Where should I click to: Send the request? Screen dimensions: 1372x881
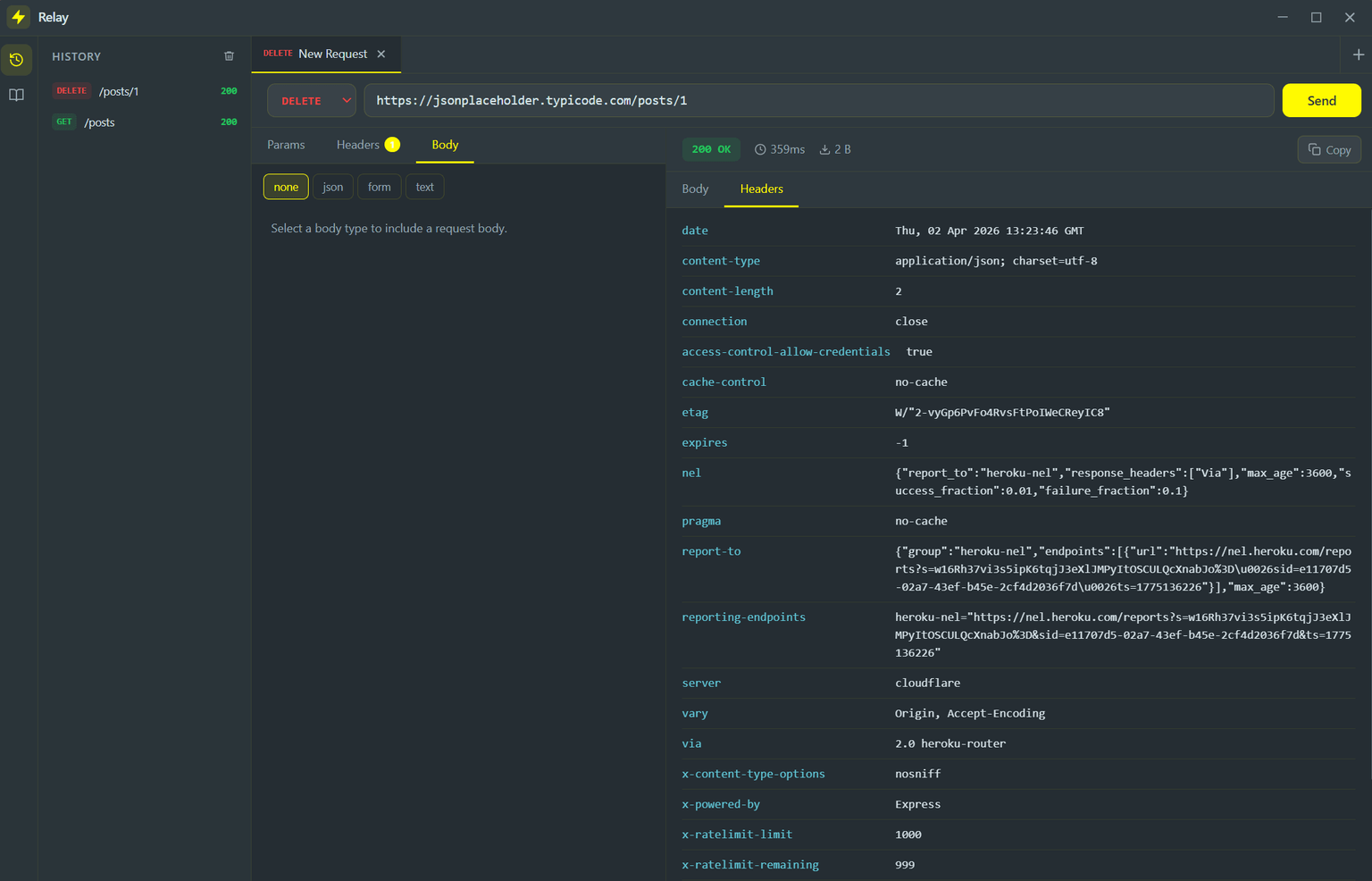click(1321, 101)
